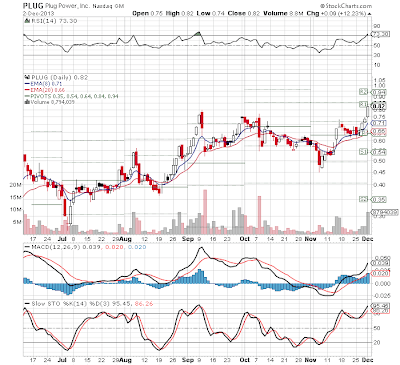Click the 95.45 stochastic value tag
The height and width of the screenshot is (365, 400).
tap(380, 305)
